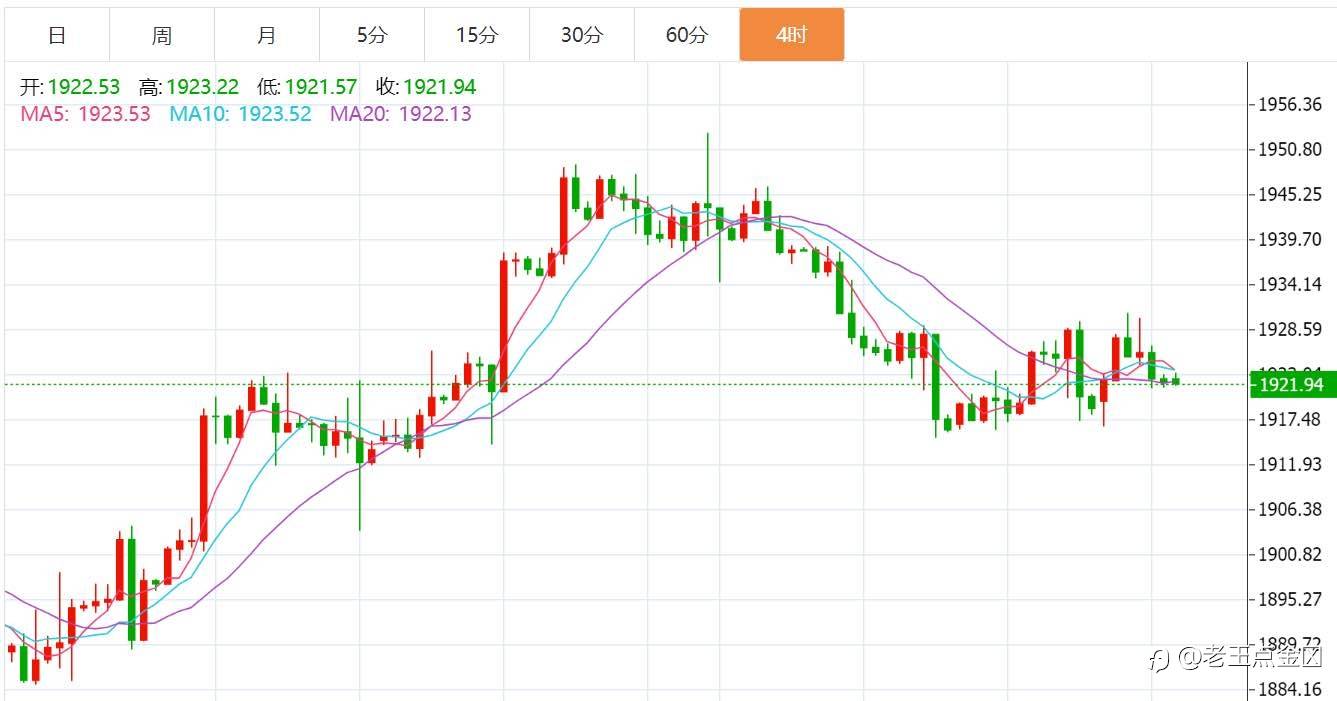Open the 月 monthly timeframe tab
Image resolution: width=1337 pixels, height=701 pixels.
pyautogui.click(x=267, y=36)
